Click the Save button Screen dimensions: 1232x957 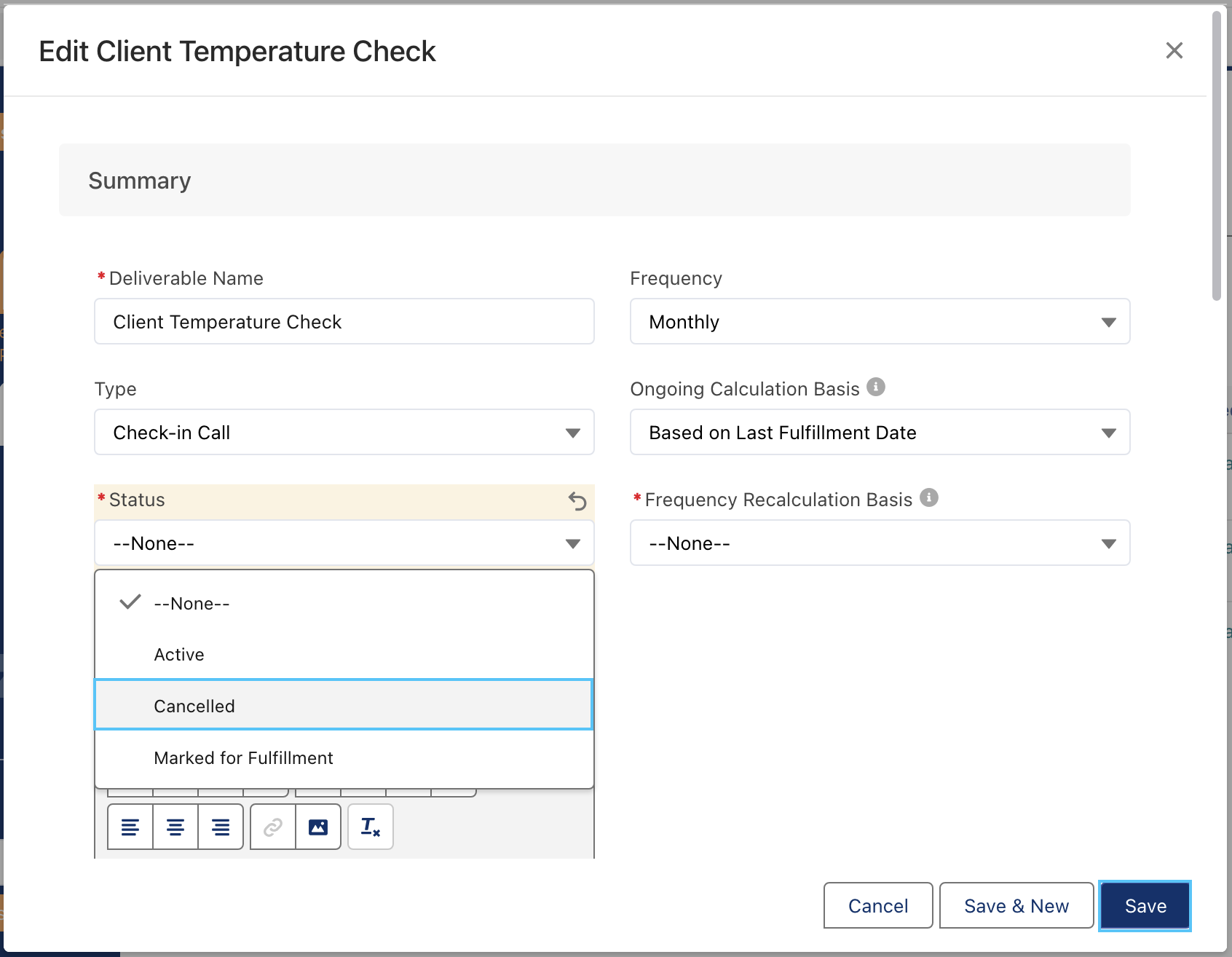pos(1145,905)
